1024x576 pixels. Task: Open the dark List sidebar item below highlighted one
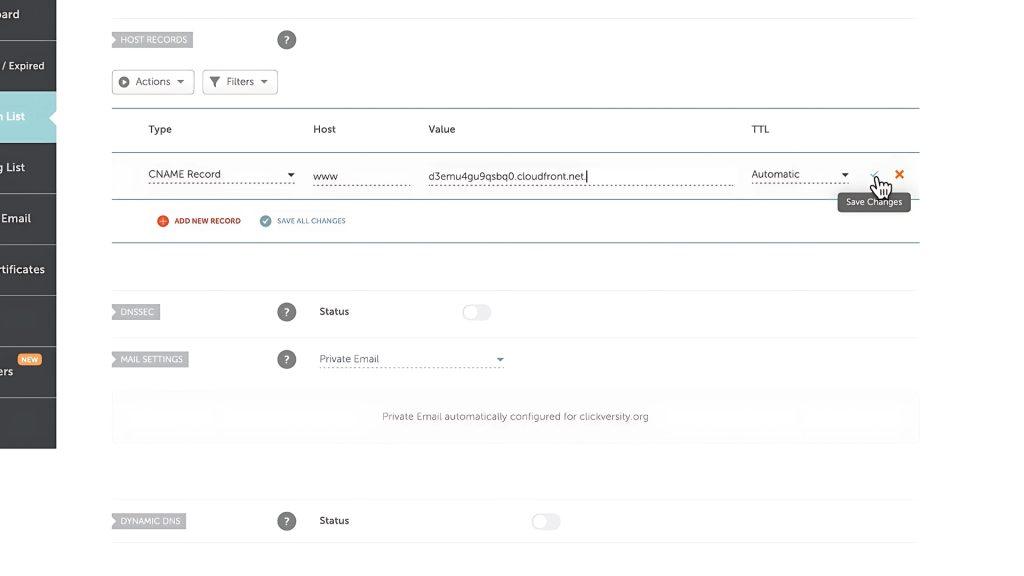click(28, 168)
